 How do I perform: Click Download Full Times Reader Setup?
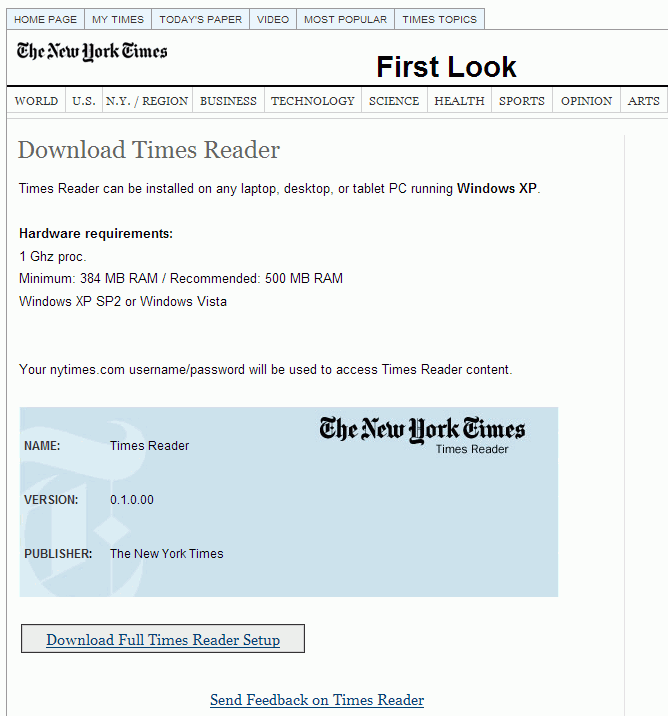163,639
